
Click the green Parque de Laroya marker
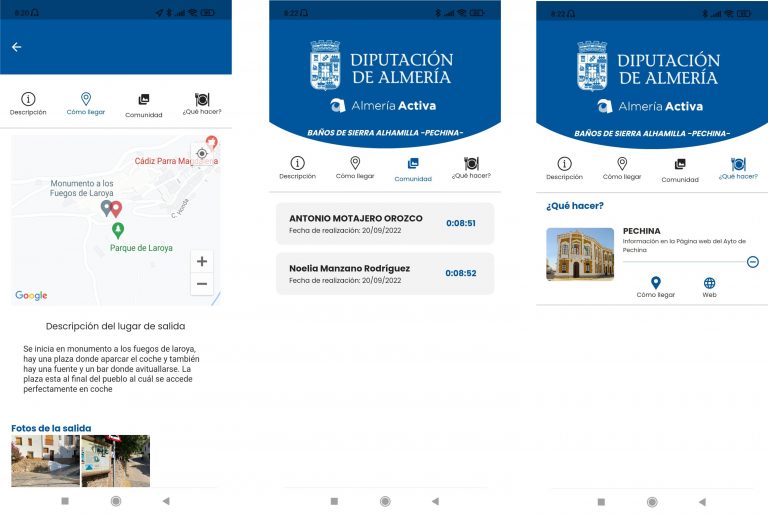click(x=118, y=231)
